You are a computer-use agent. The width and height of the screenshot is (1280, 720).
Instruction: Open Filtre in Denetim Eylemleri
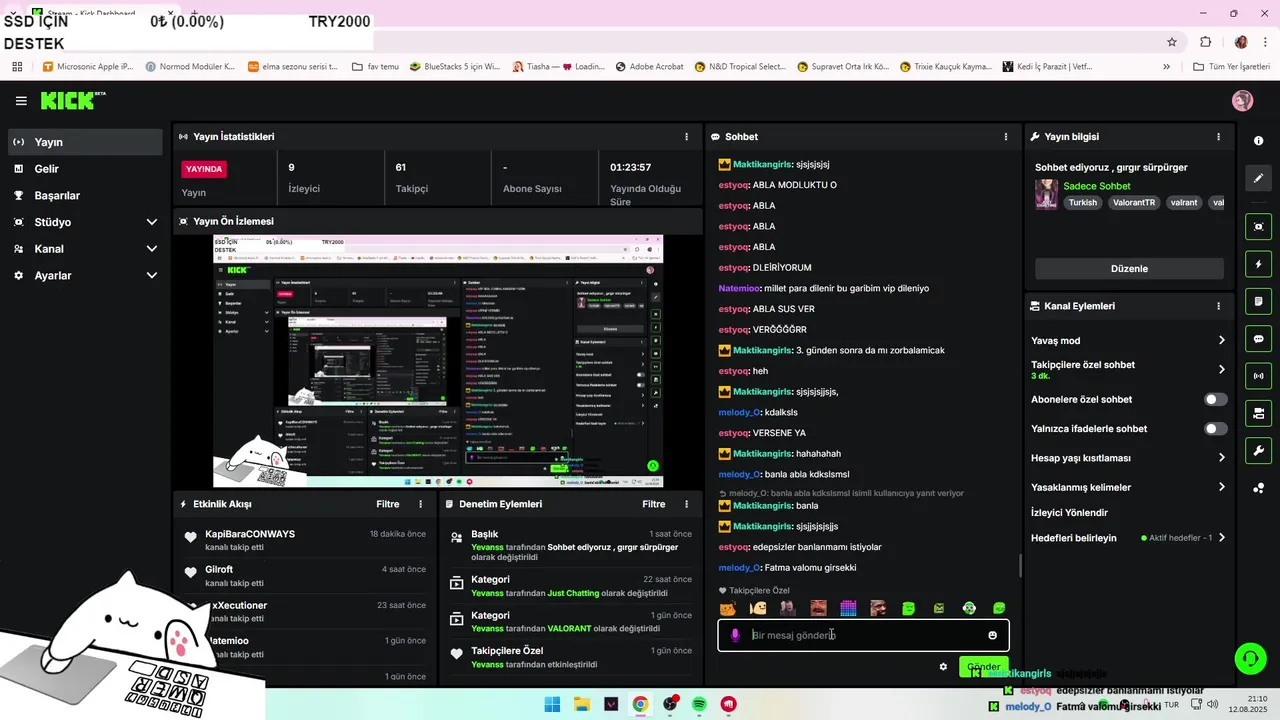coord(654,504)
